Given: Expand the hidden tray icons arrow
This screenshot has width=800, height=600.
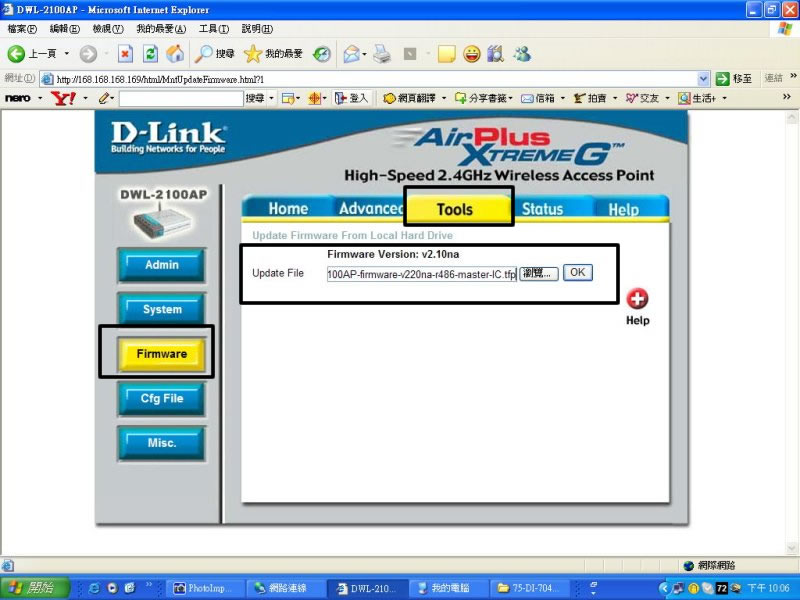Looking at the screenshot, I should [663, 588].
